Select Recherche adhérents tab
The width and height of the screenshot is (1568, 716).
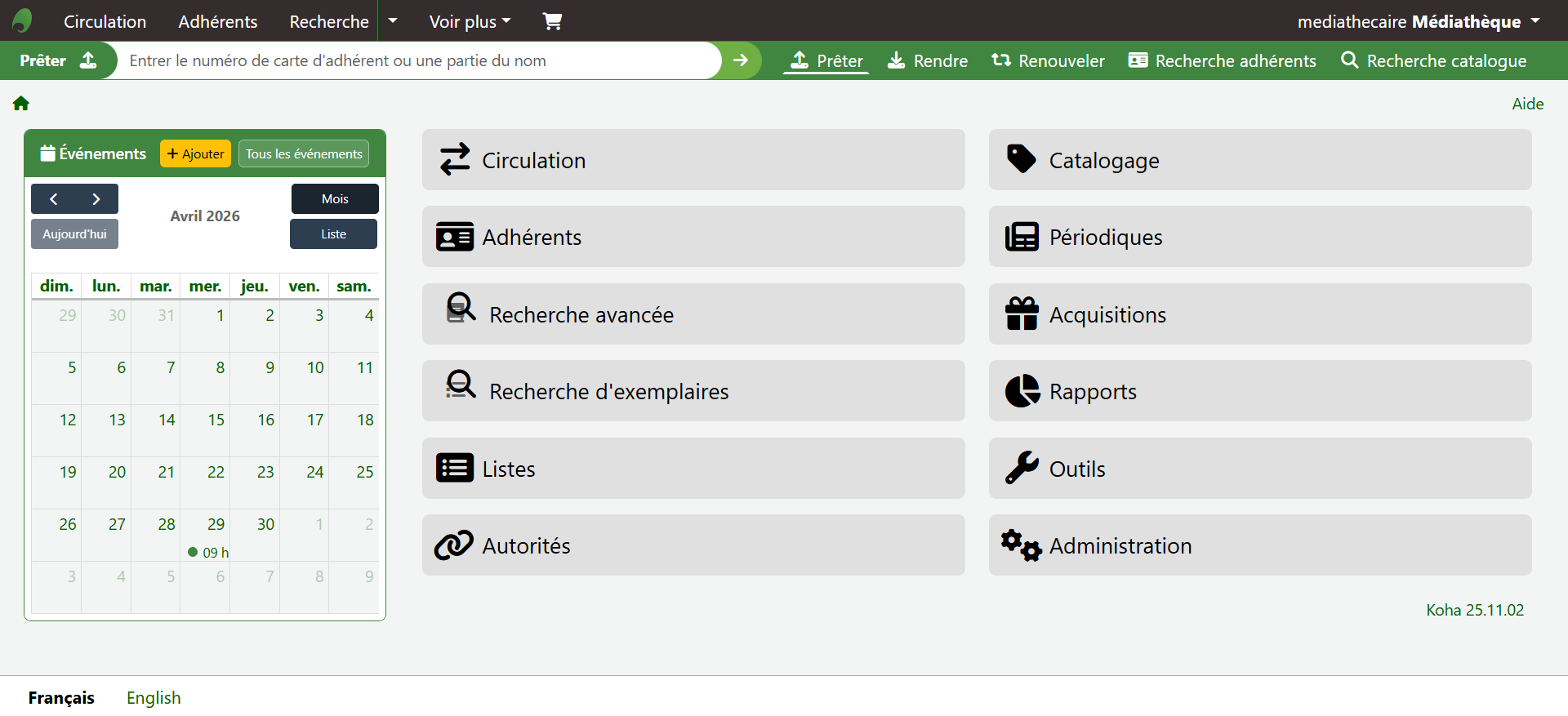point(1222,60)
